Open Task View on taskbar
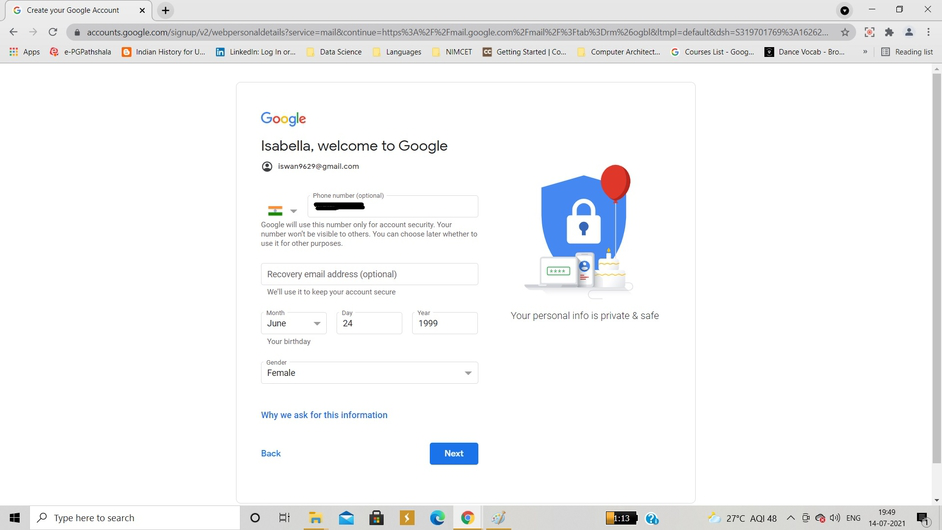Viewport: 942px width, 530px height. (285, 517)
